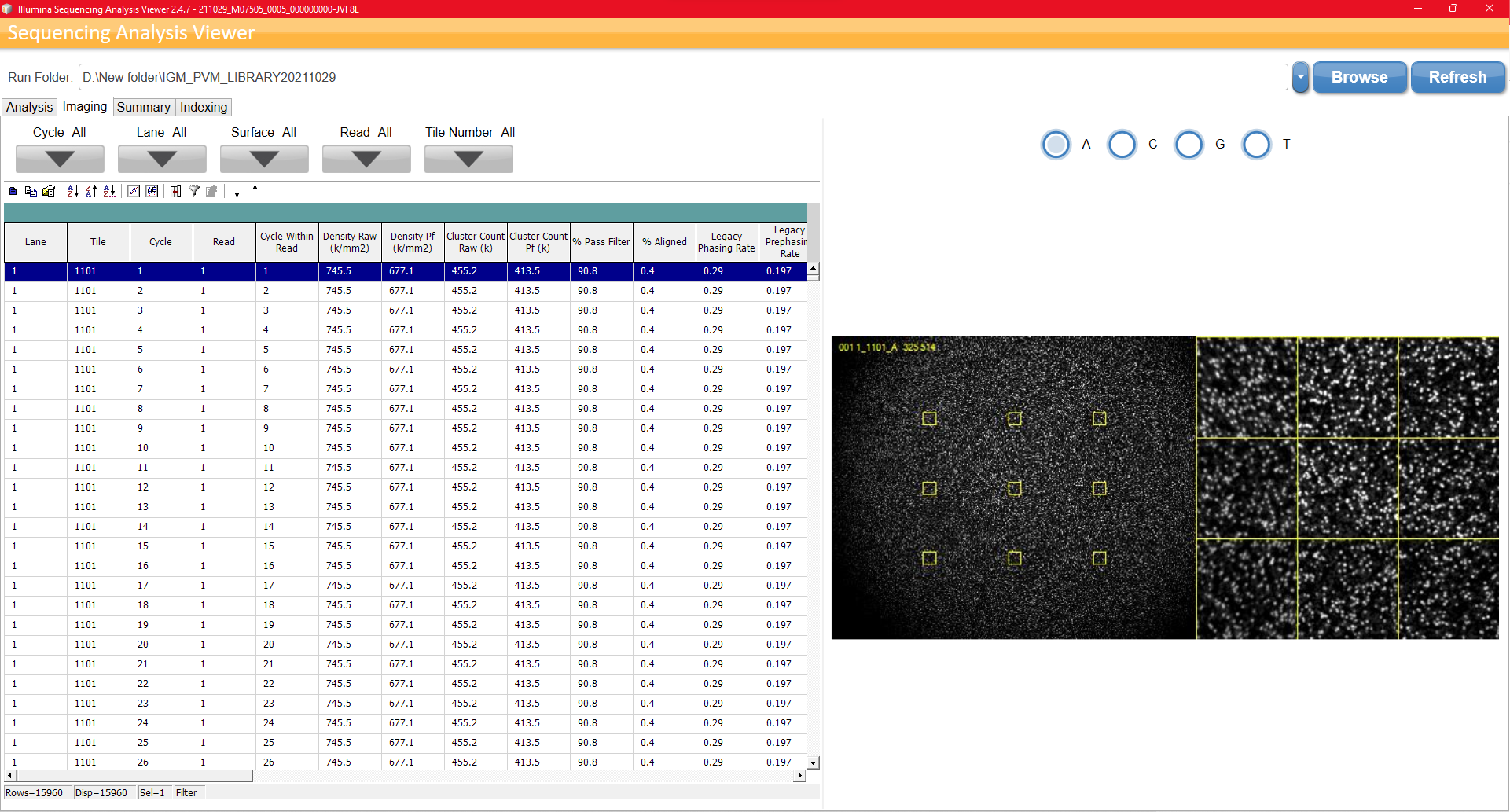1510x812 pixels.
Task: Click the Illumina app icon in title bar
Action: coord(7,9)
